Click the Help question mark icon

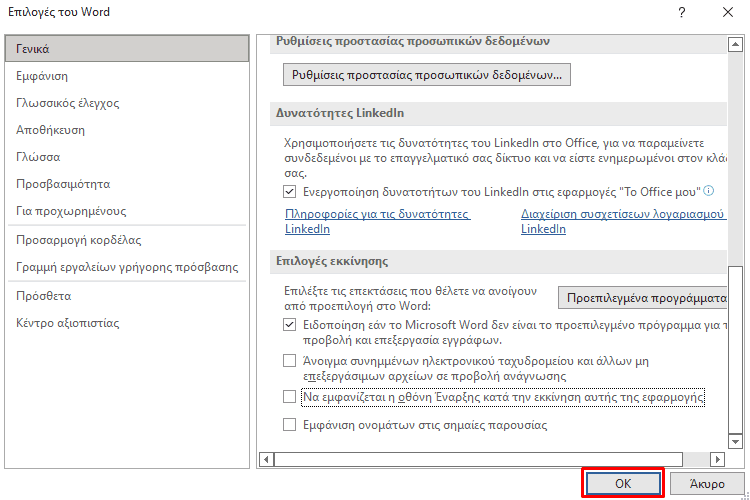(x=681, y=13)
